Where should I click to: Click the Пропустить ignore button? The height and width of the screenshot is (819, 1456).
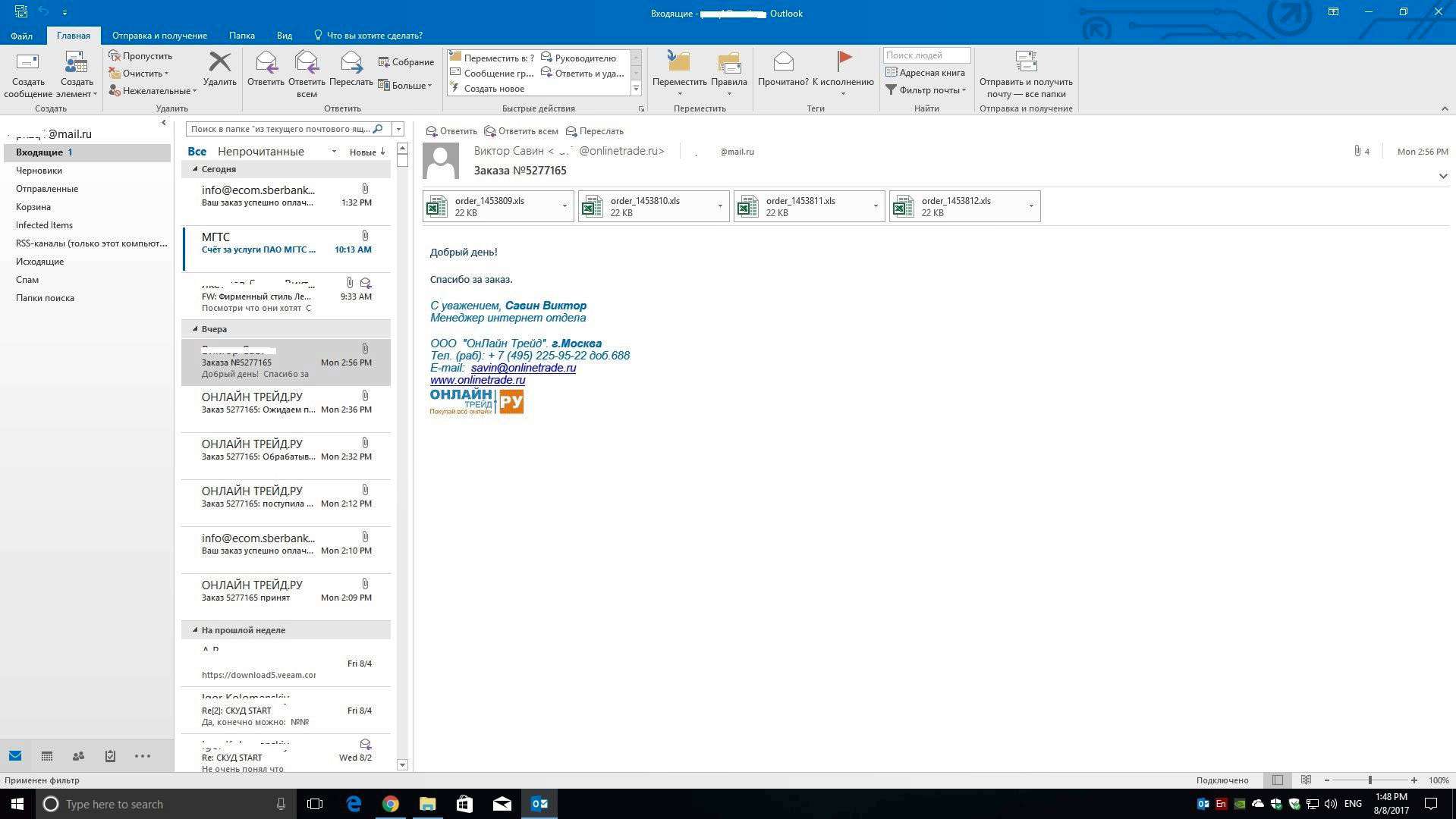click(140, 56)
